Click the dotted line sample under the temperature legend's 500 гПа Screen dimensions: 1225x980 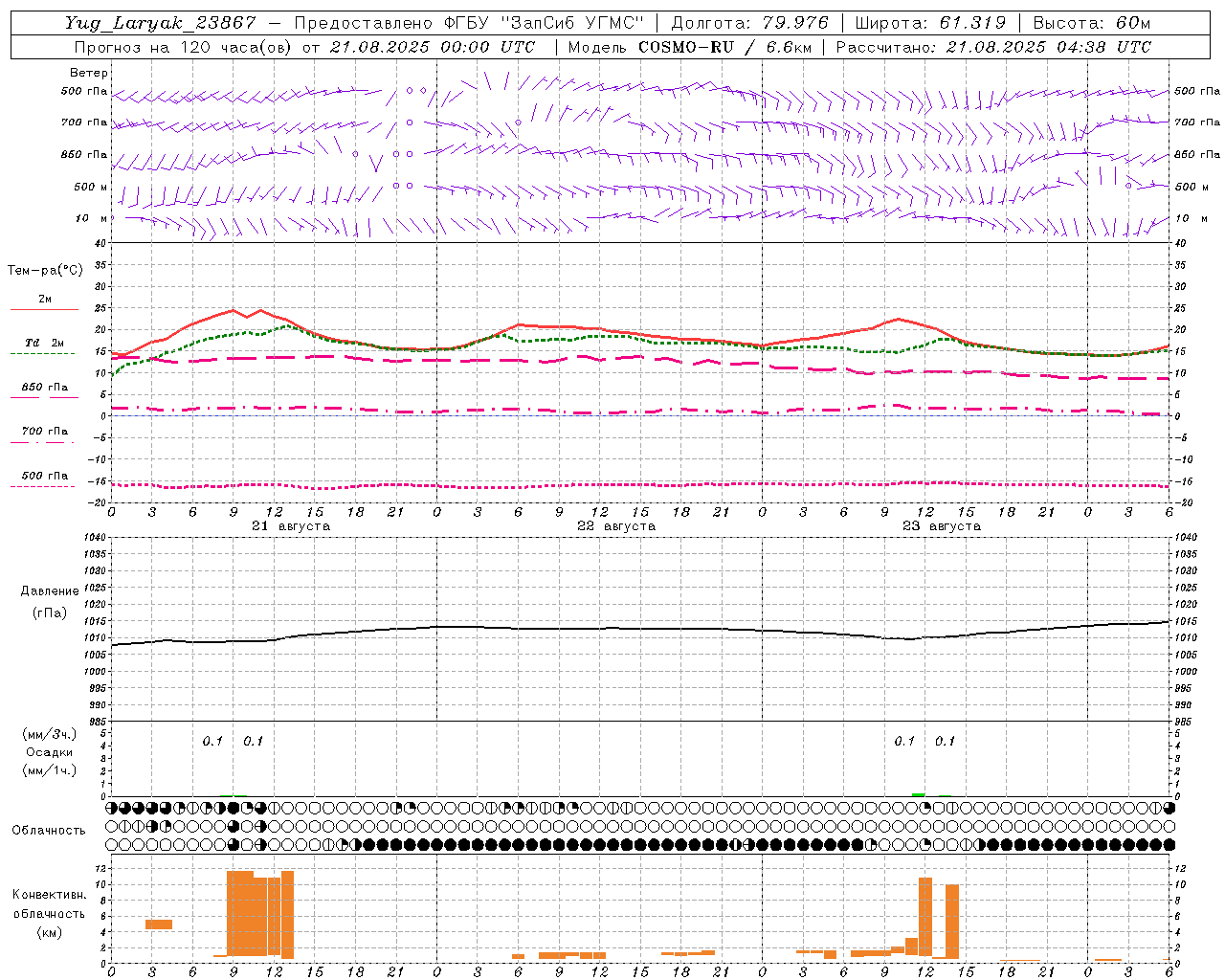pos(42,487)
